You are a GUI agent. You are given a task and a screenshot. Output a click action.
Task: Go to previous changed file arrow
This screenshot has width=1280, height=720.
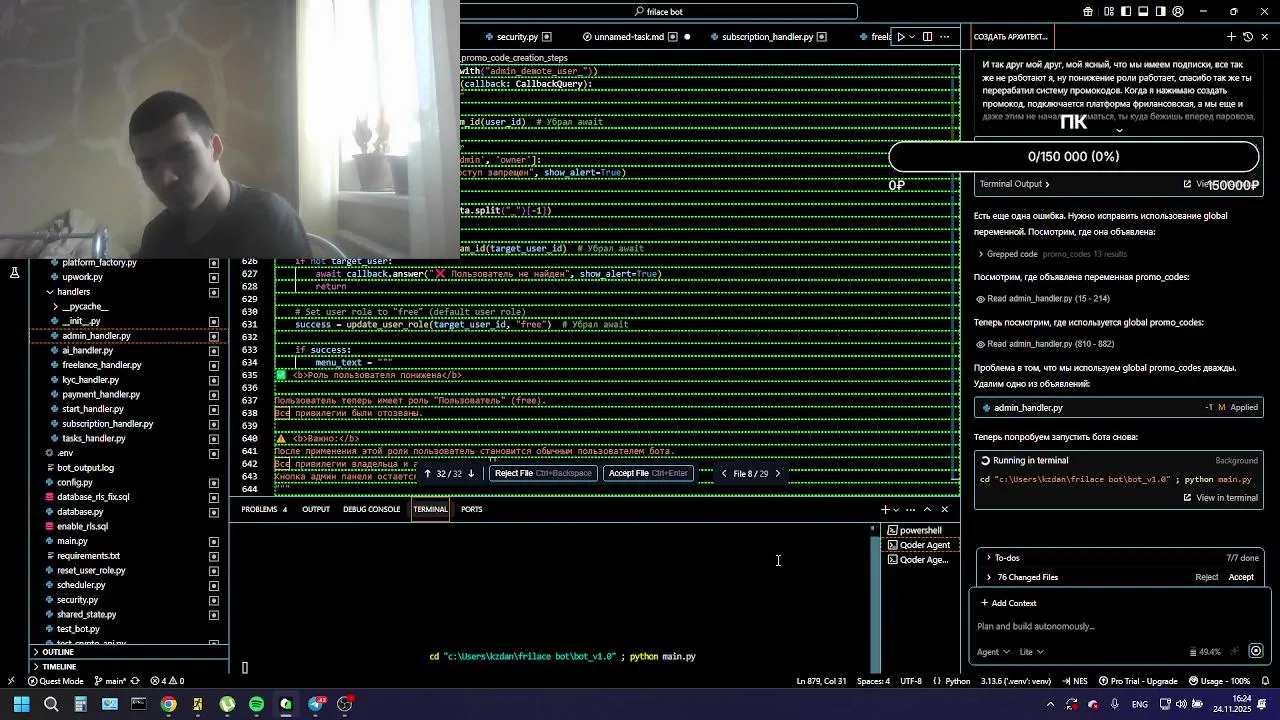(x=724, y=474)
